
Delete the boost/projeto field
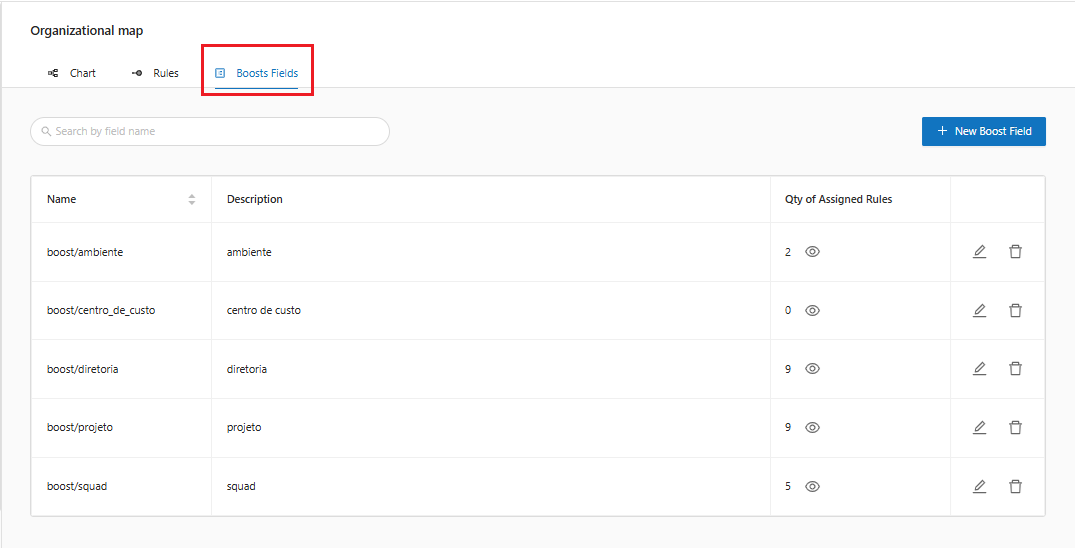pos(1015,428)
